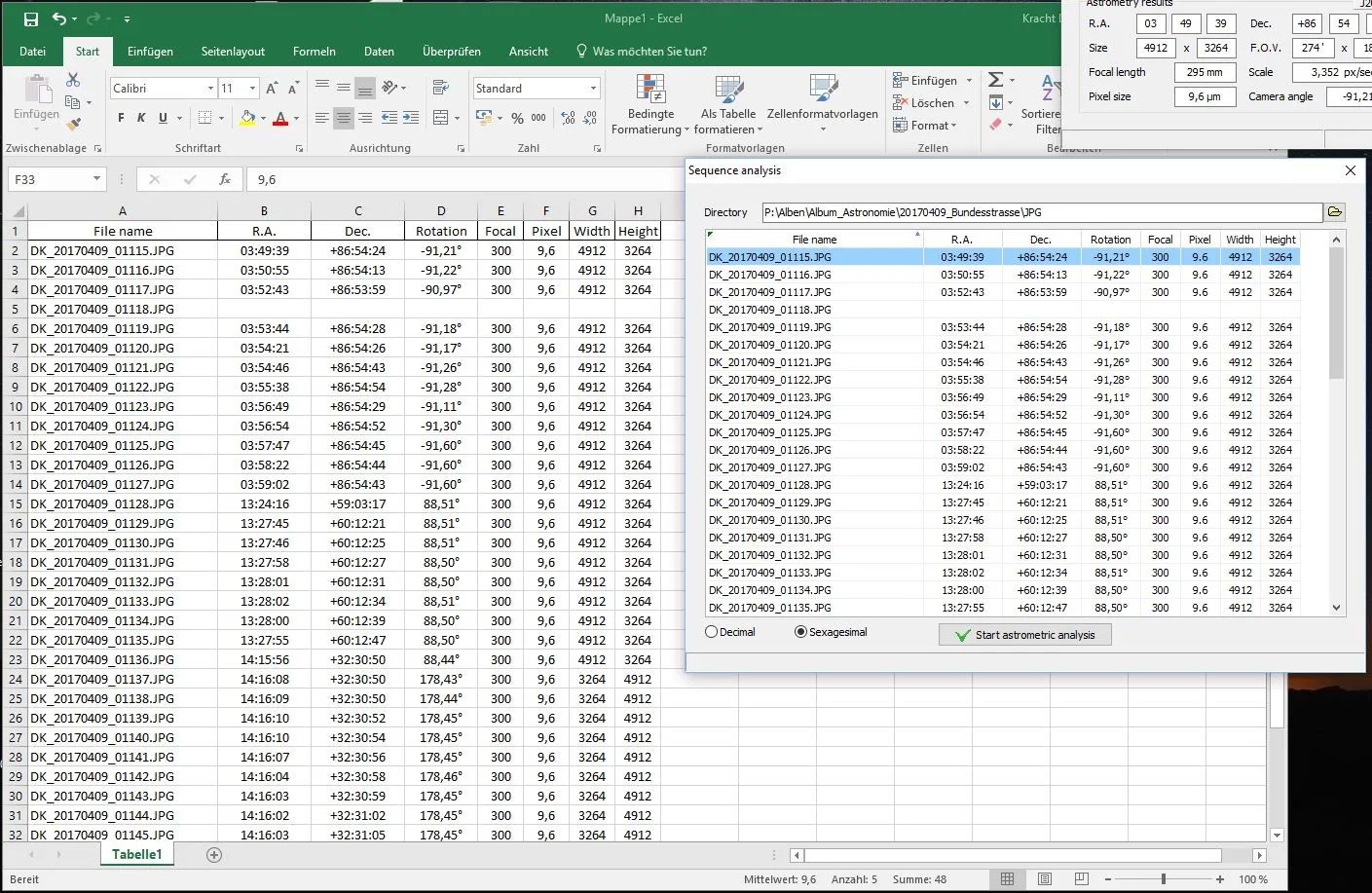Open the Einfügen ribbon tab

pos(150,52)
